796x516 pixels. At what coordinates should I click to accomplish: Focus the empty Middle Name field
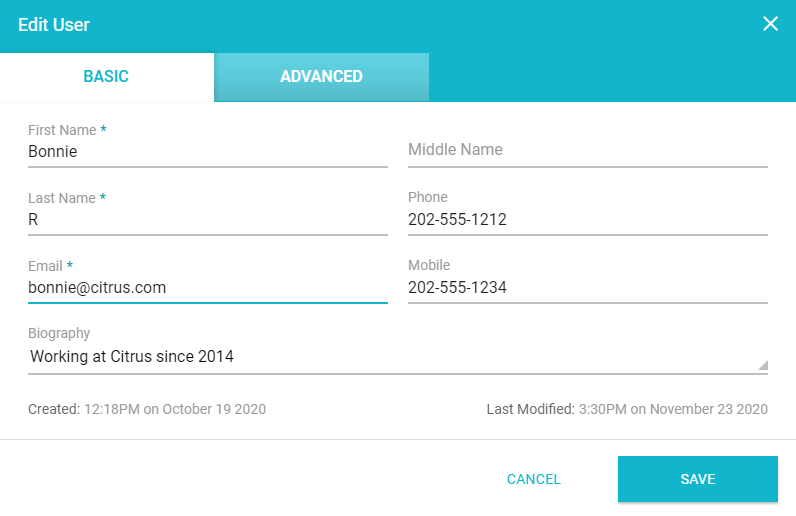click(587, 150)
